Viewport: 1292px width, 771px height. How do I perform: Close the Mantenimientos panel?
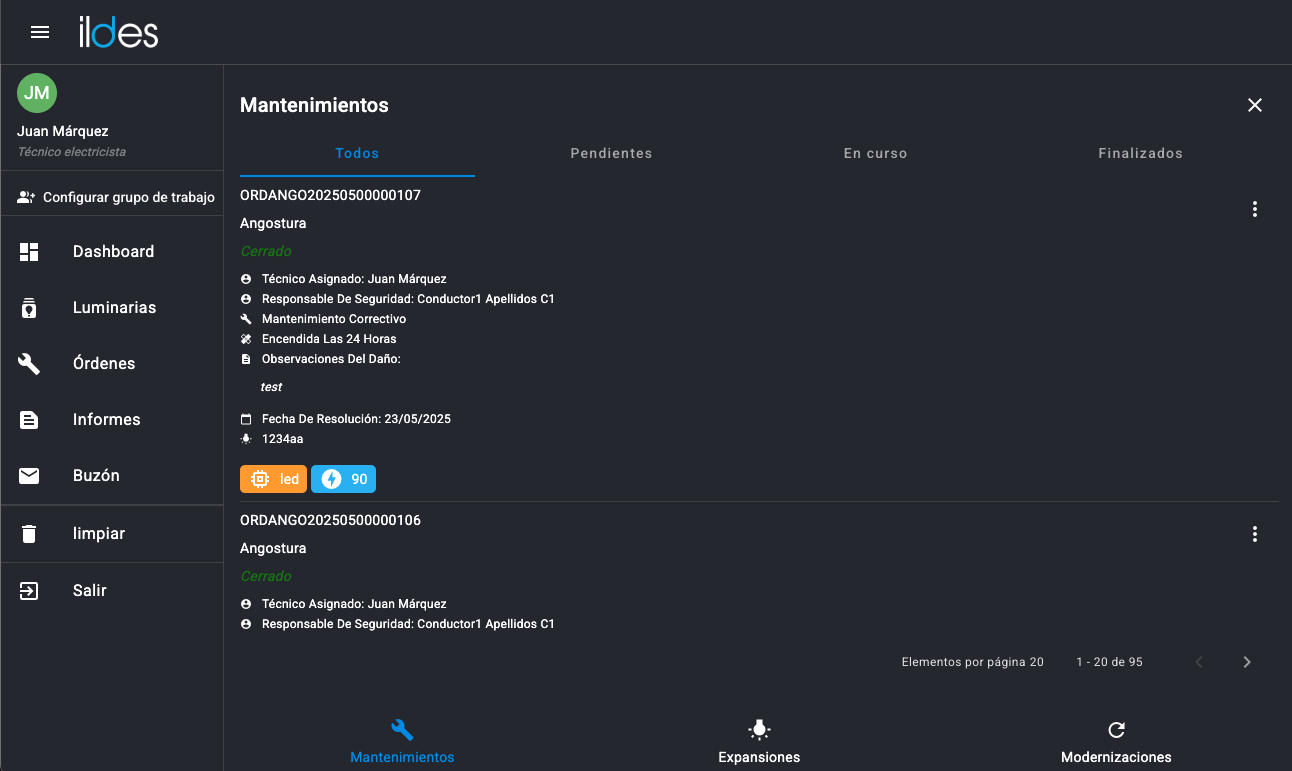pos(1255,105)
